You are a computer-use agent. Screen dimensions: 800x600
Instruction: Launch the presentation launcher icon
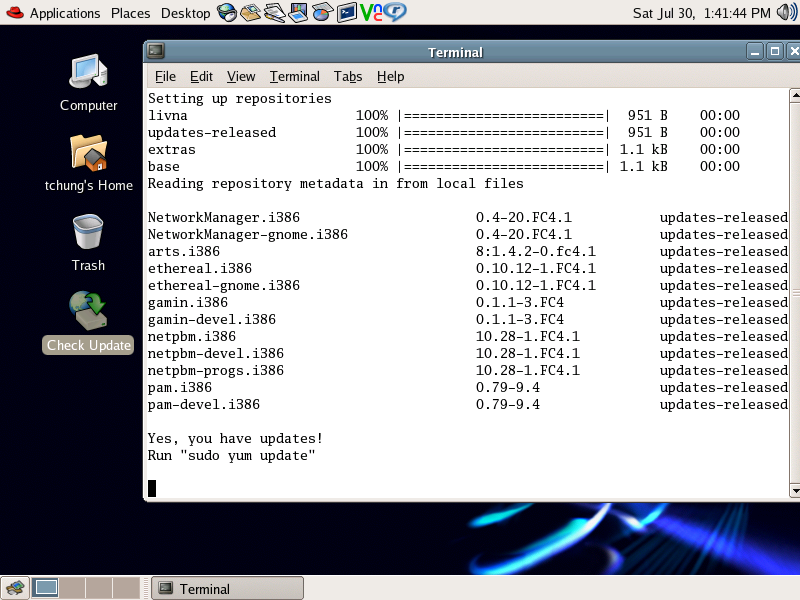point(298,12)
